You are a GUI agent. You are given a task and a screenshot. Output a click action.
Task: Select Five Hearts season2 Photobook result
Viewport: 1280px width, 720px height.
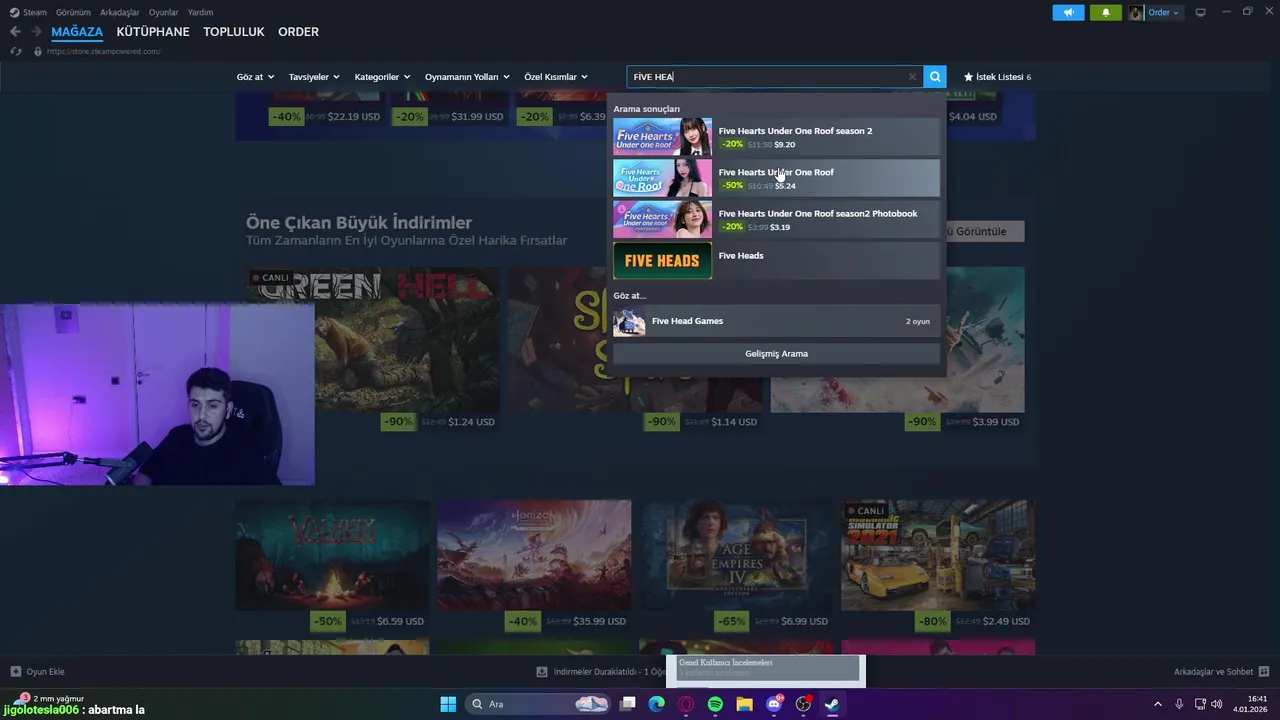(x=776, y=219)
